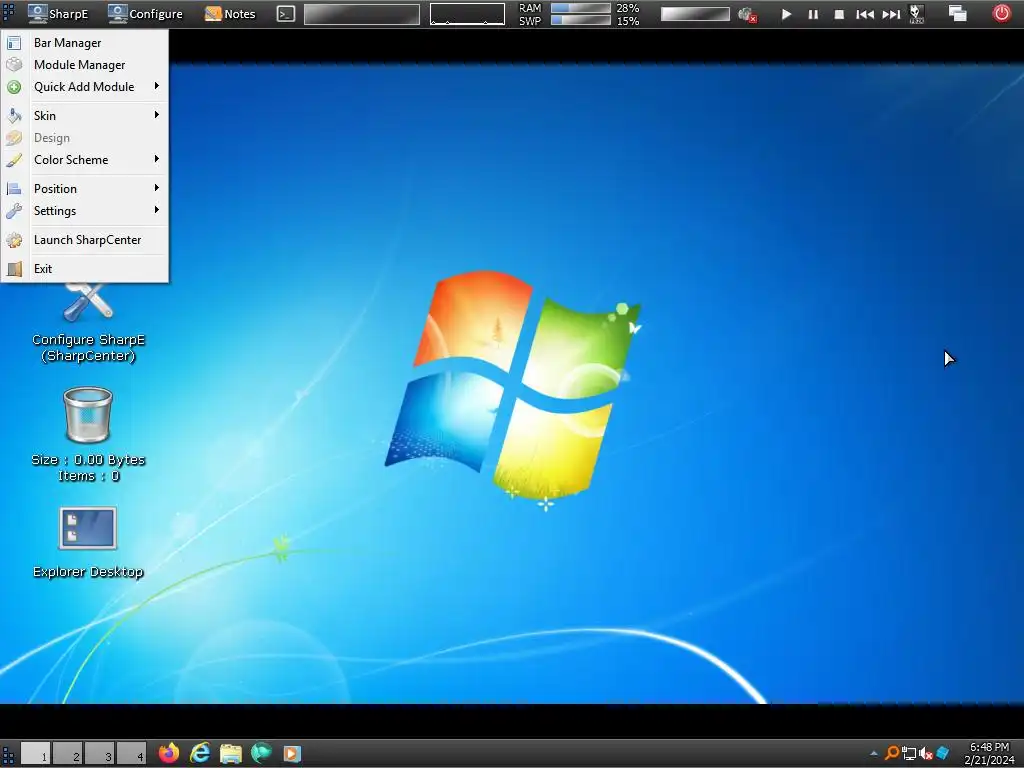Switch to virtual desktop 2
1024x768 pixels.
click(68, 753)
